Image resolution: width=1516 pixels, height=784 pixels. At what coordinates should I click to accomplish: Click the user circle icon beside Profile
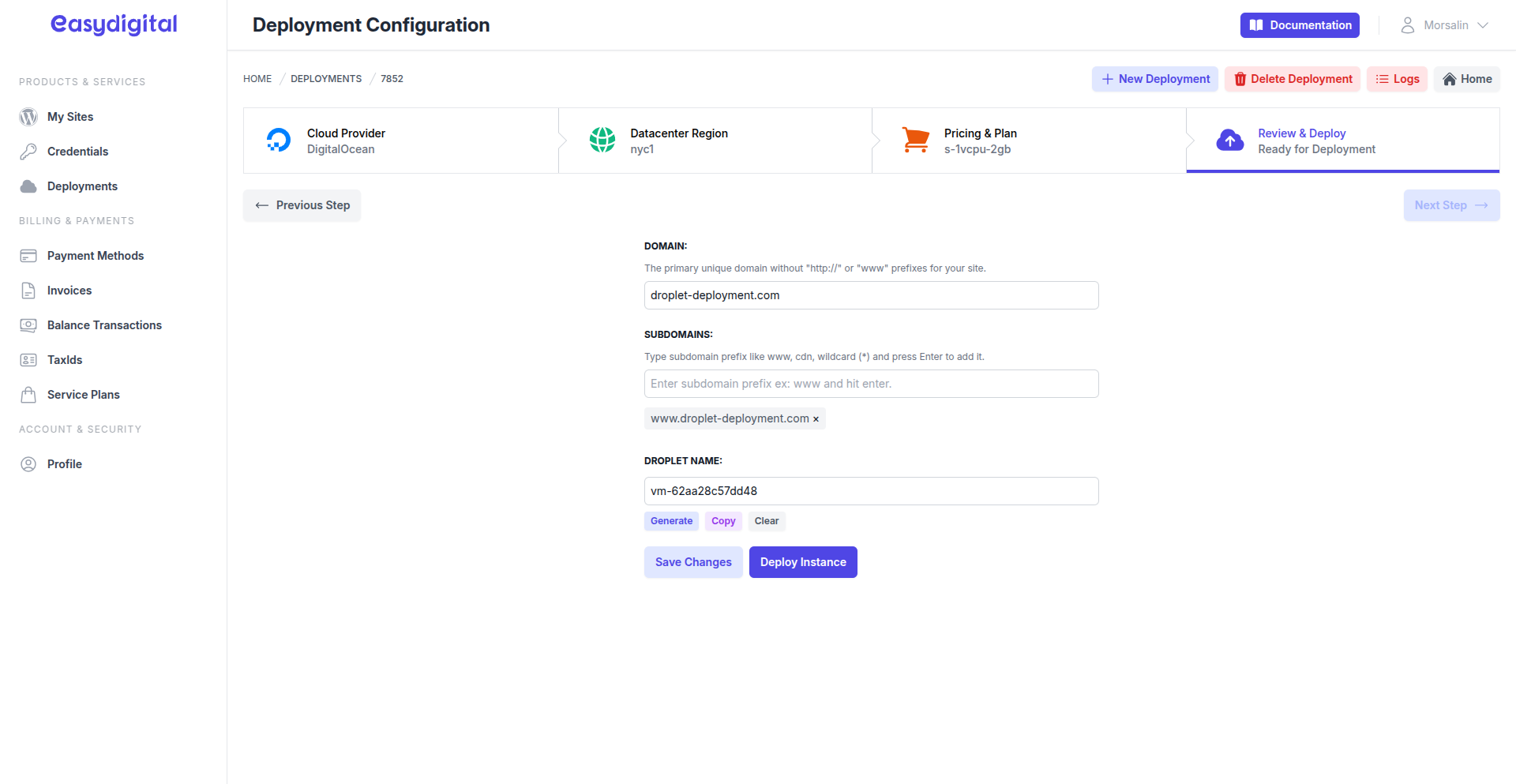[x=28, y=464]
